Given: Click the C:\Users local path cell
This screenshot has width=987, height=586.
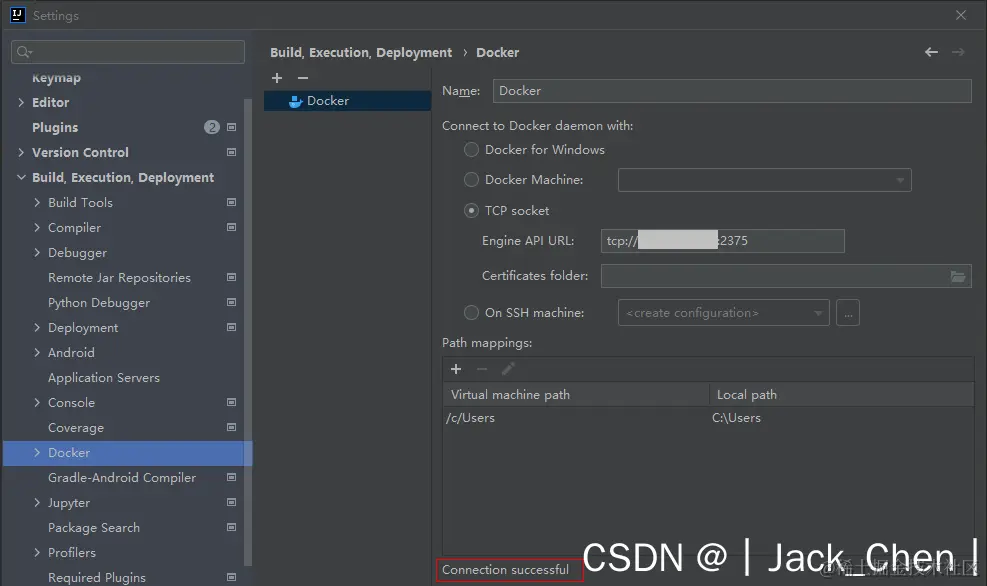Looking at the screenshot, I should coord(736,418).
